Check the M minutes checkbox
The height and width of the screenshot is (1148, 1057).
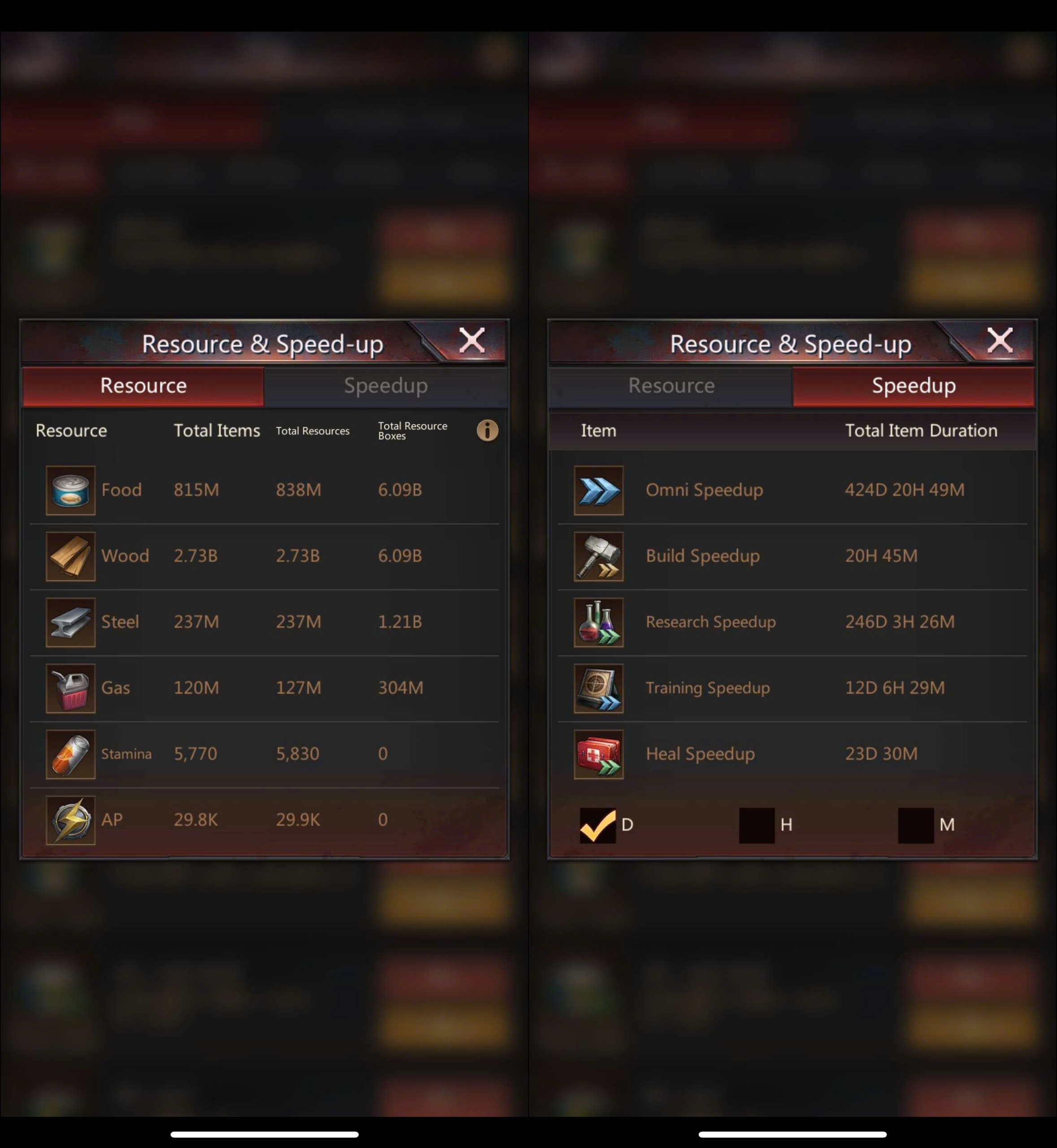pos(916,825)
